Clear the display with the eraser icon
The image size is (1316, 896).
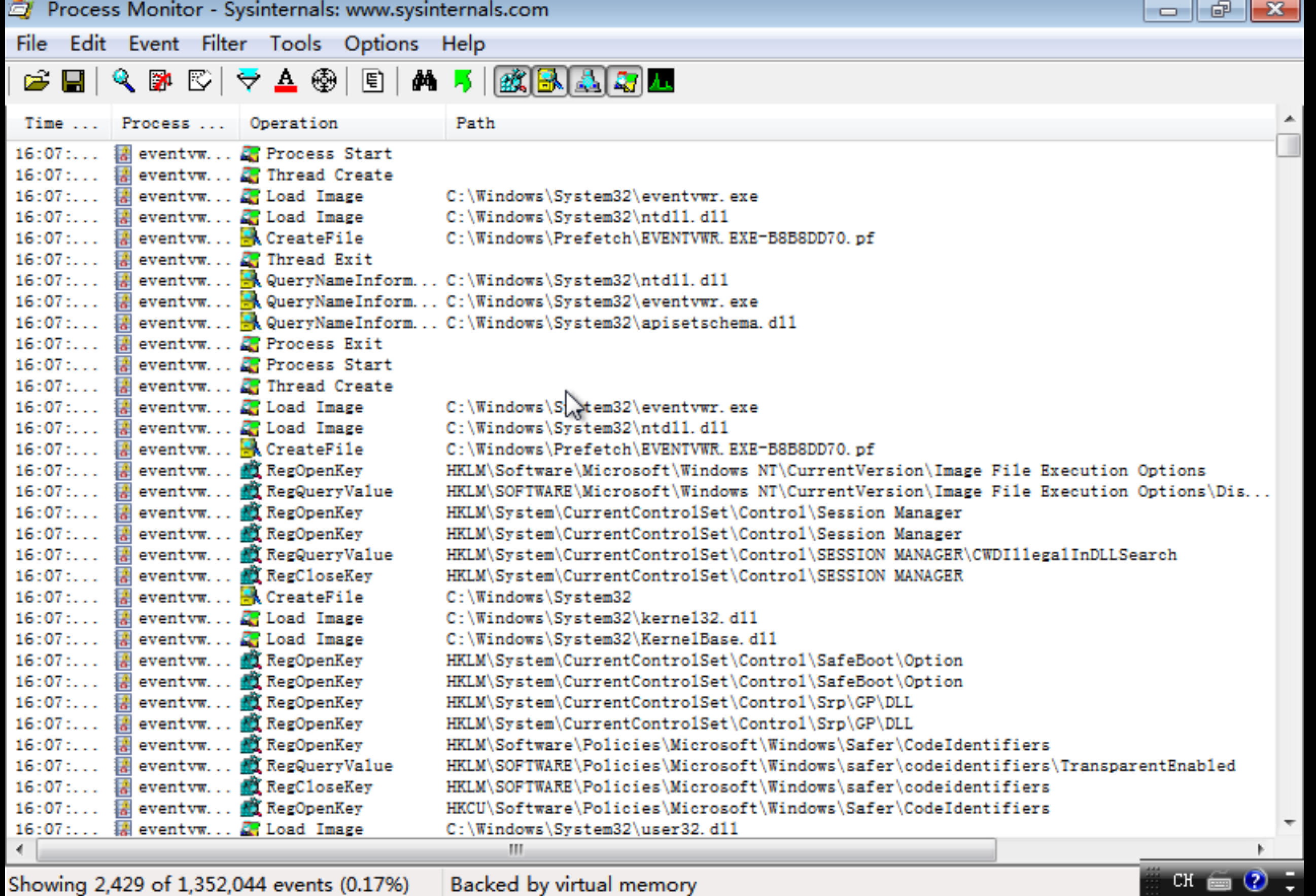coord(199,82)
